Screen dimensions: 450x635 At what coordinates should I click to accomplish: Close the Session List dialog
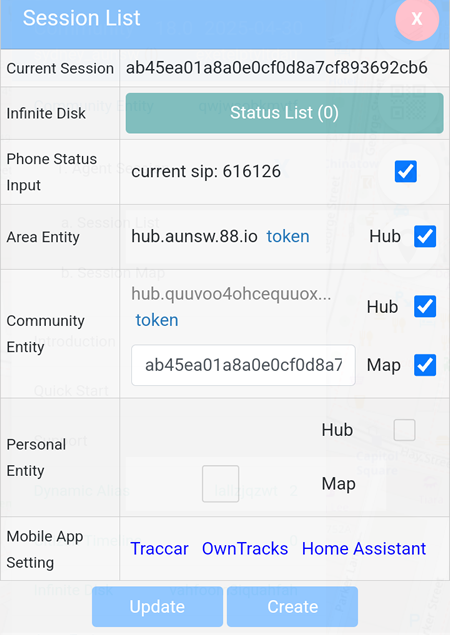click(x=417, y=19)
